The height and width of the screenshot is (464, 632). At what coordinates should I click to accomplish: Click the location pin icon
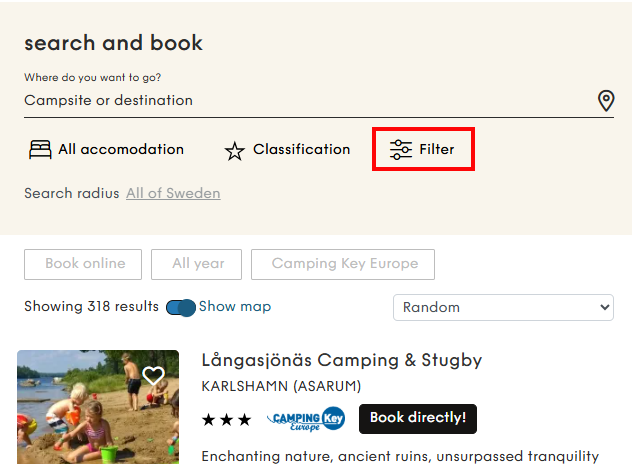[x=605, y=101]
